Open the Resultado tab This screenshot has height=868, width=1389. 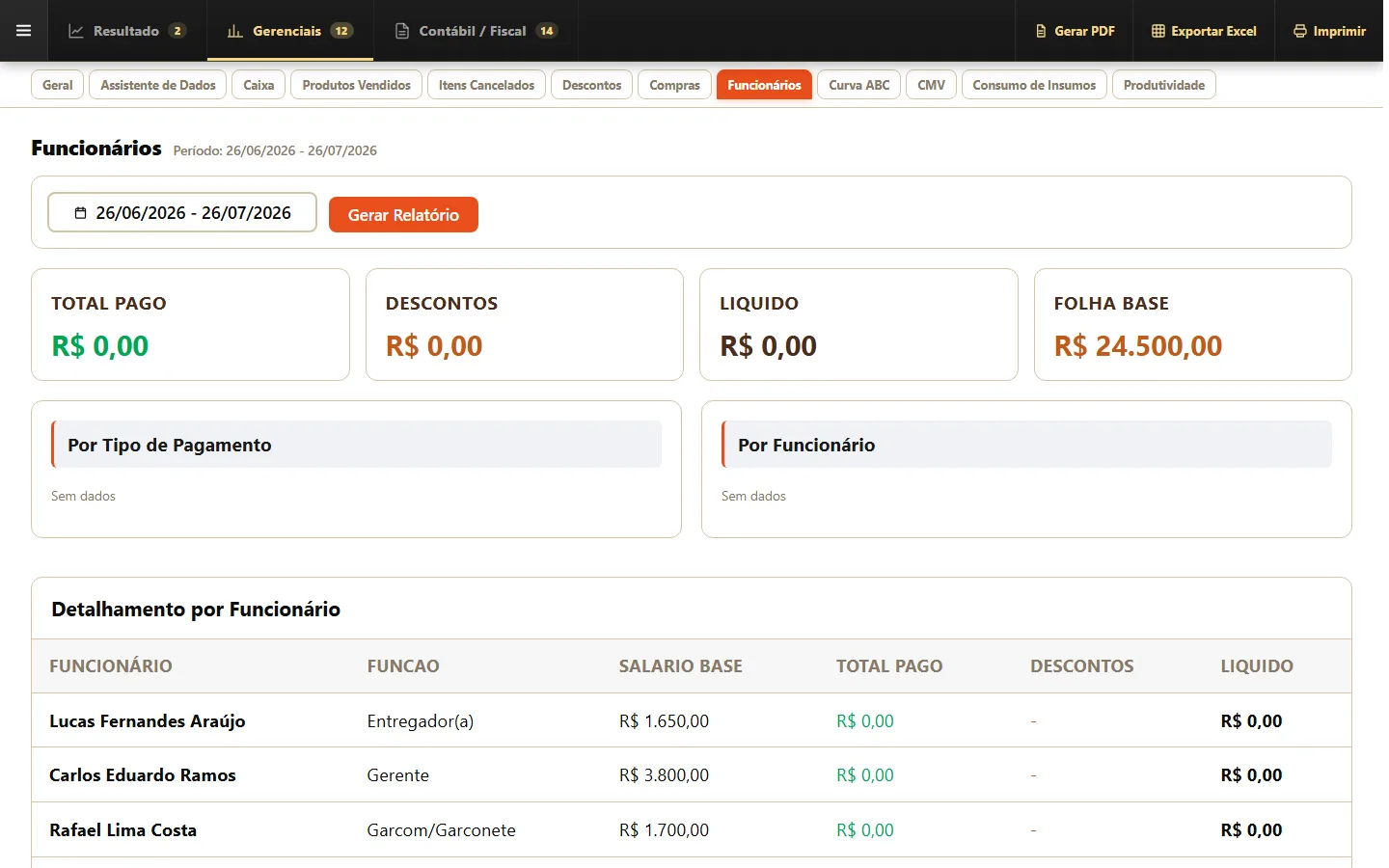click(x=126, y=31)
